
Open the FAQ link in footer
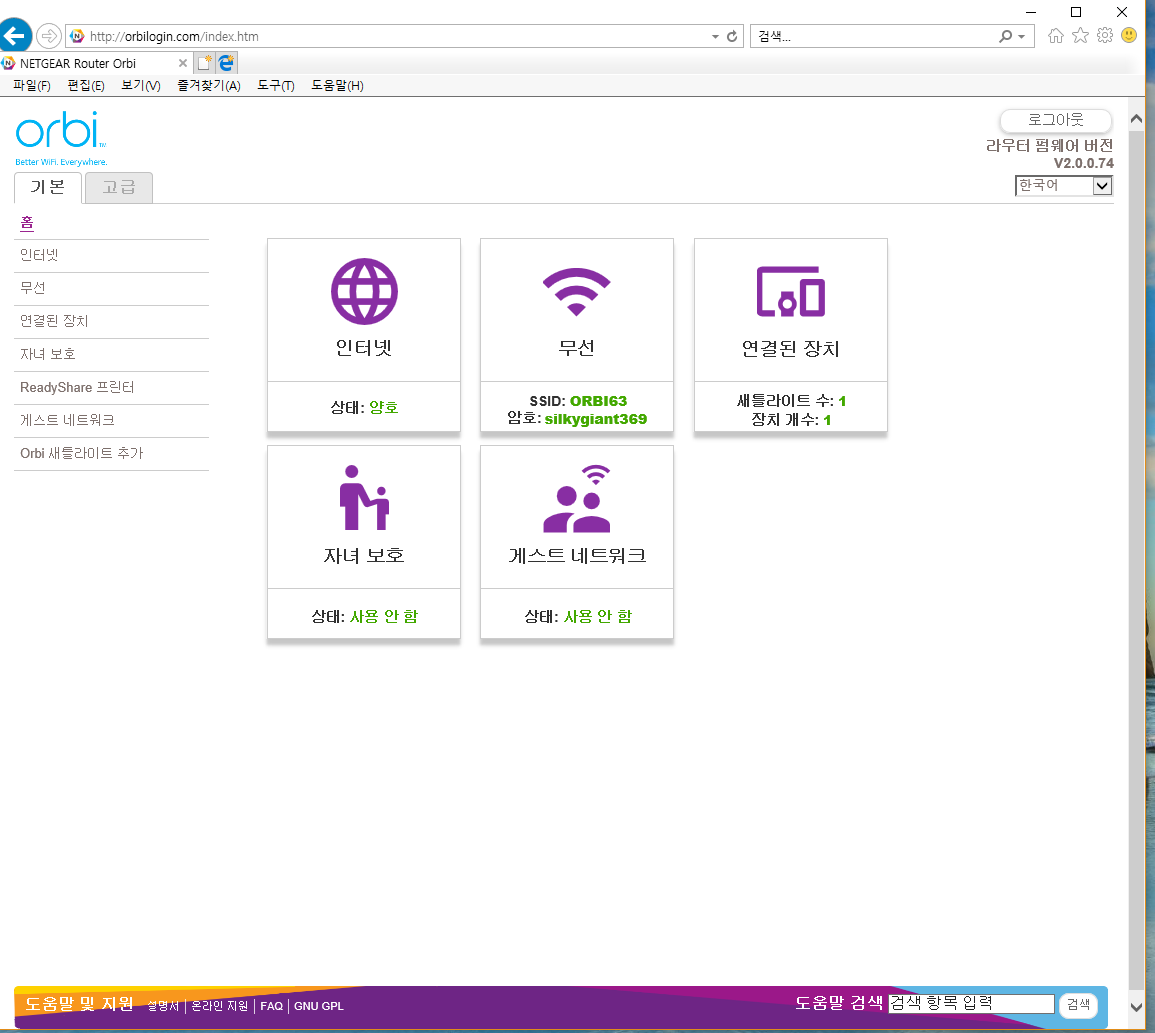coord(271,1006)
